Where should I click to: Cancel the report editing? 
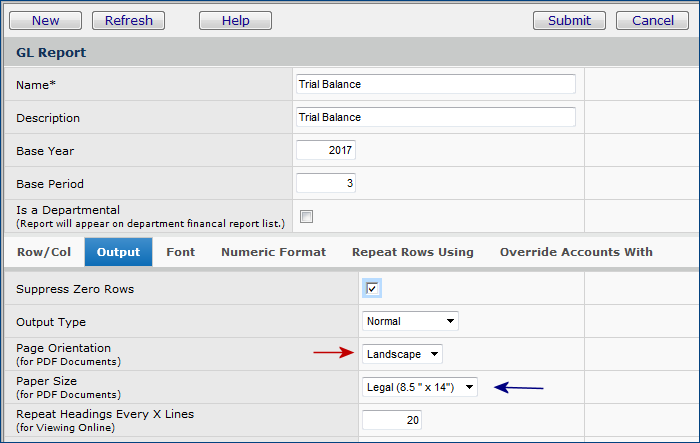point(652,20)
